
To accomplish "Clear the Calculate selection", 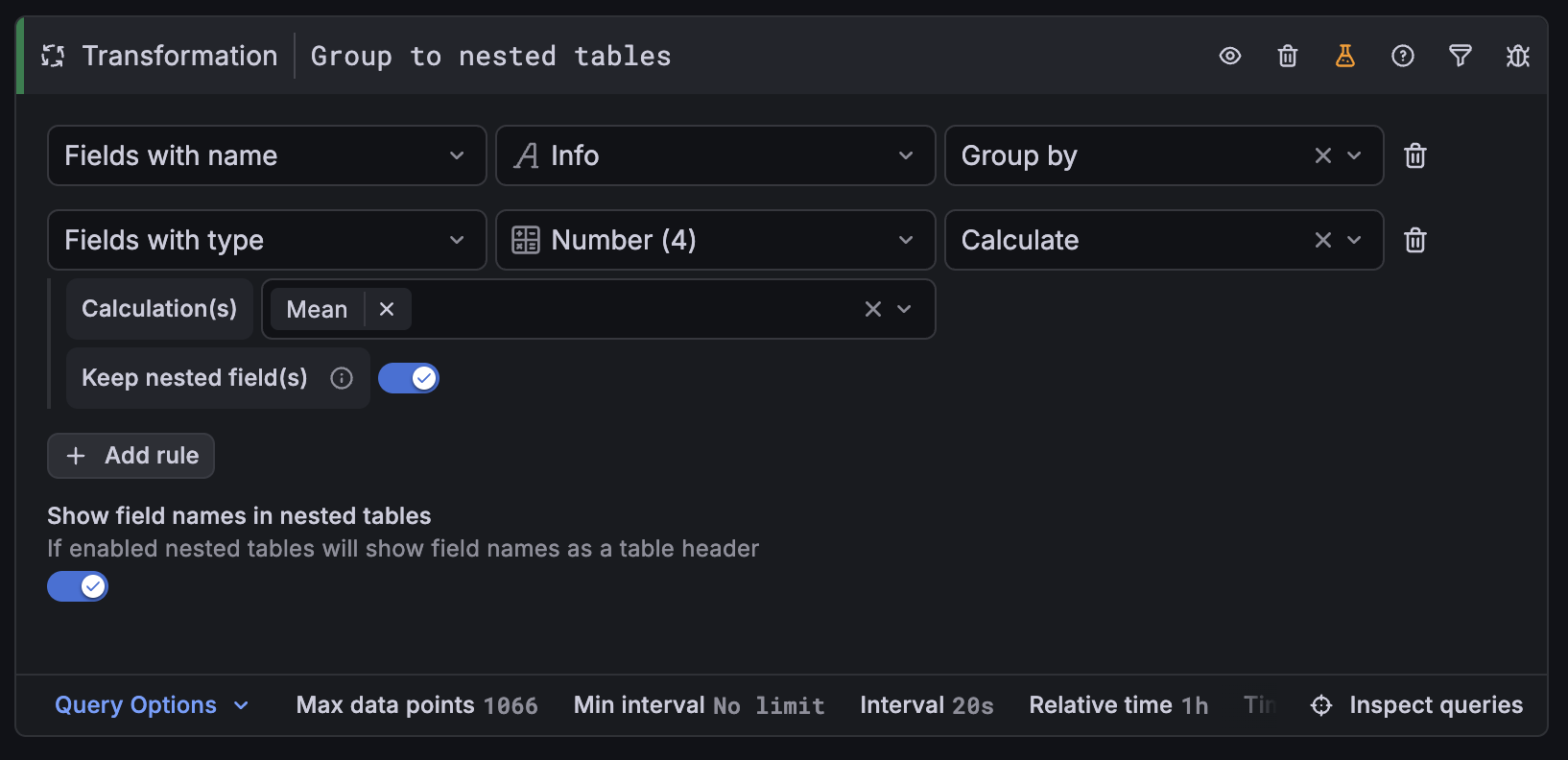I will pyautogui.click(x=1323, y=240).
